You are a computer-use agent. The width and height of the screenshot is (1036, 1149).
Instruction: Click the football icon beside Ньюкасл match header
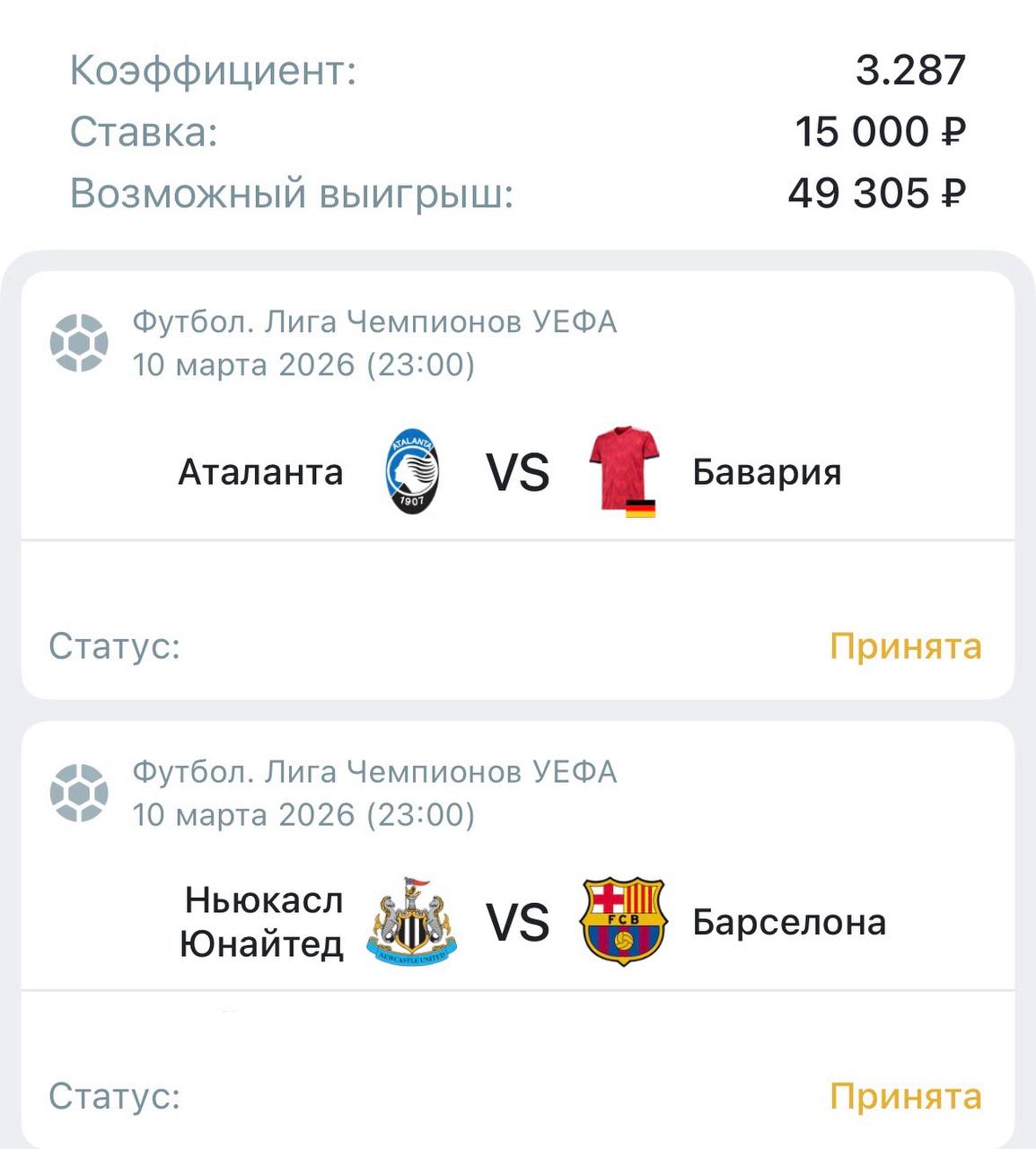79,793
